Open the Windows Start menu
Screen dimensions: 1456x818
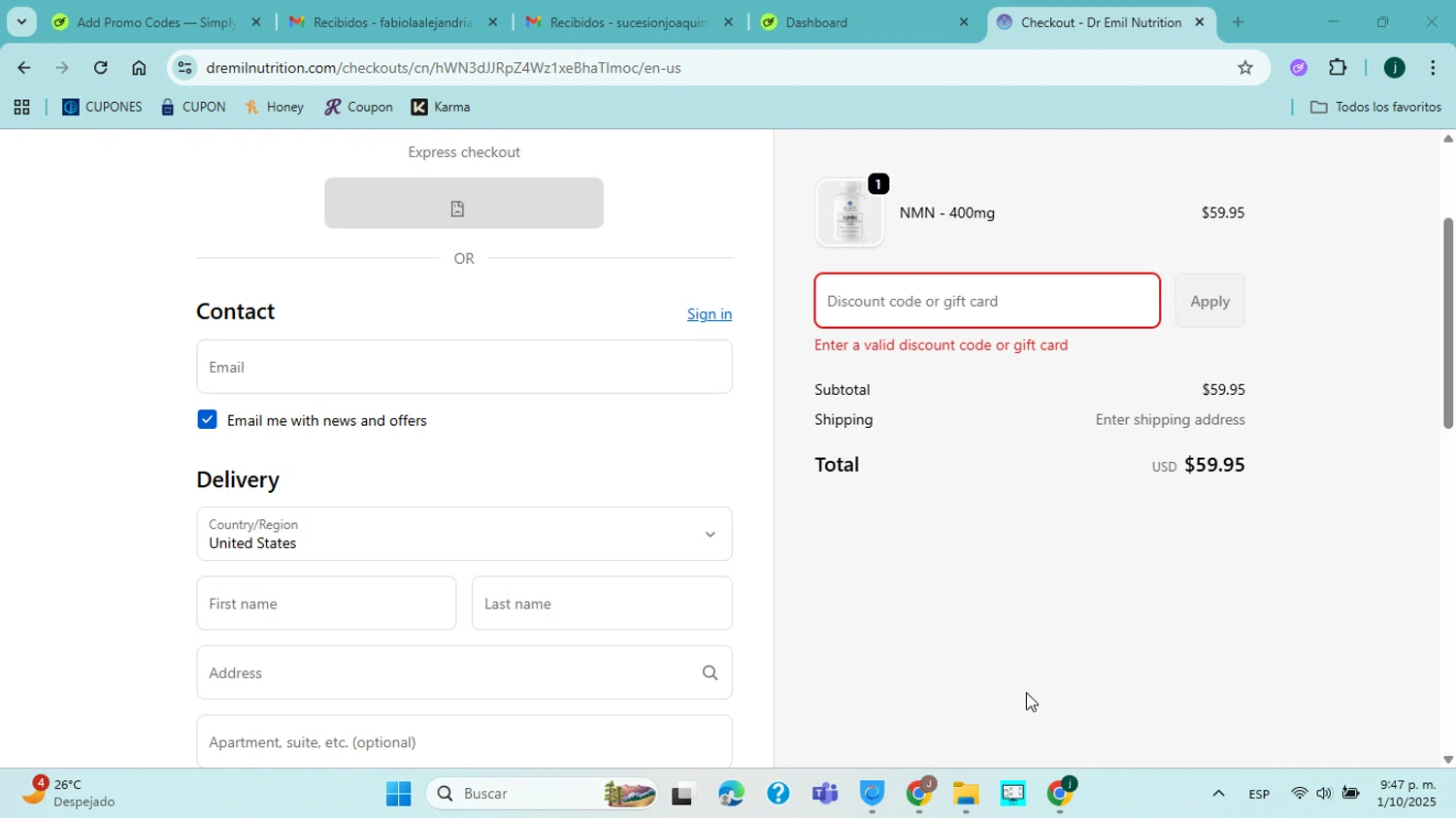(398, 794)
